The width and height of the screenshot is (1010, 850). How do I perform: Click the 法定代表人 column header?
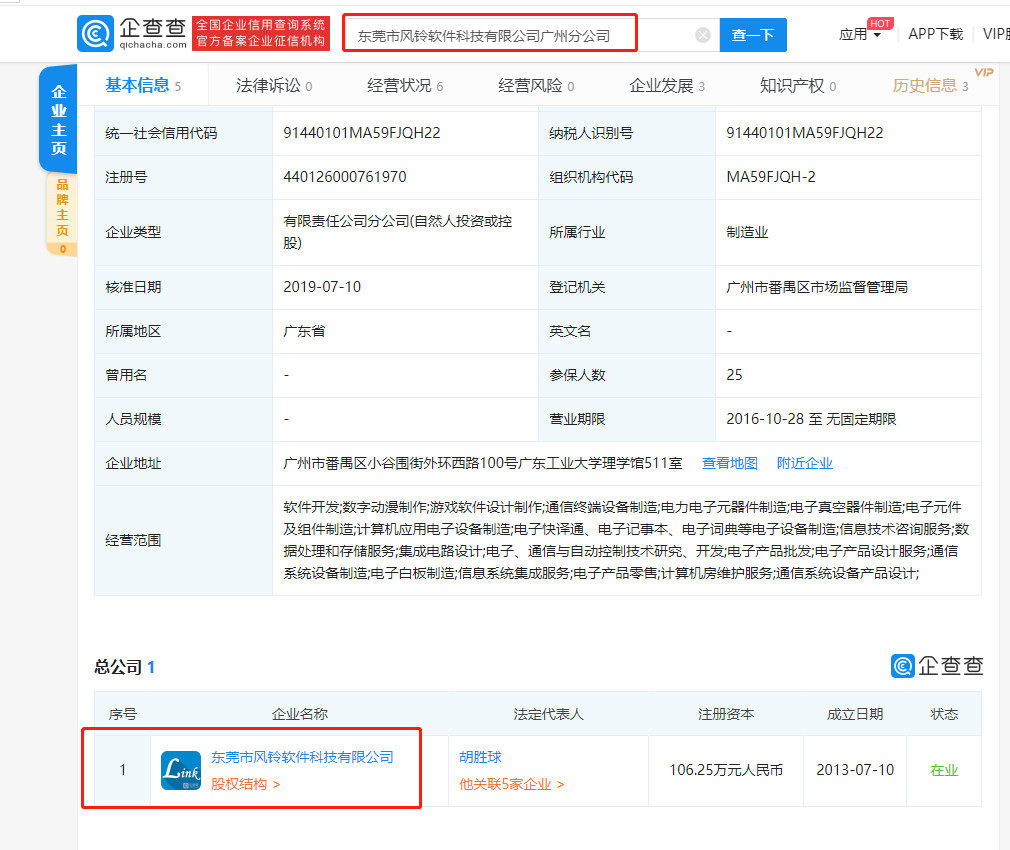click(548, 713)
